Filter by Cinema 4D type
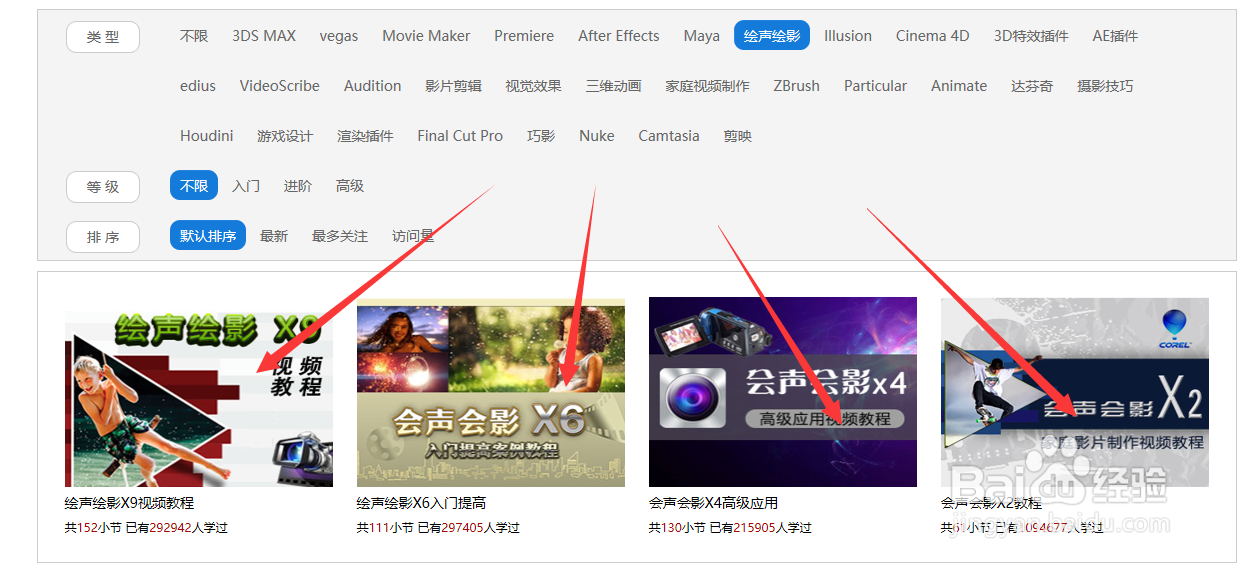The width and height of the screenshot is (1238, 566). [x=933, y=36]
